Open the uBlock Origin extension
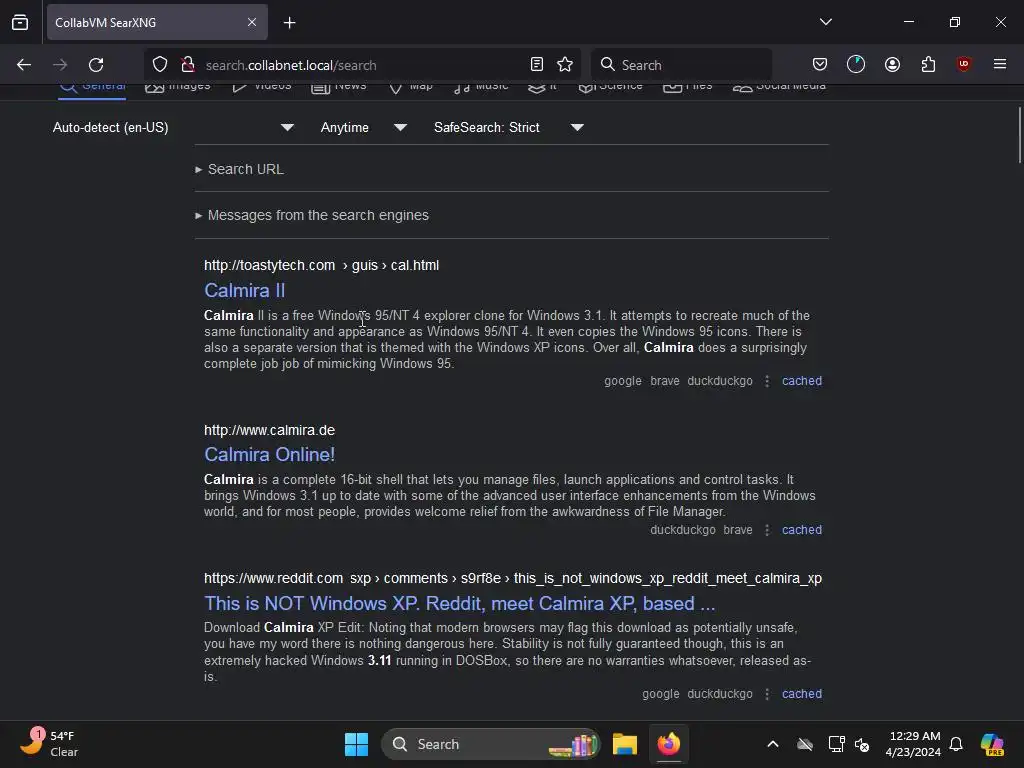Viewport: 1024px width, 768px height. [963, 65]
